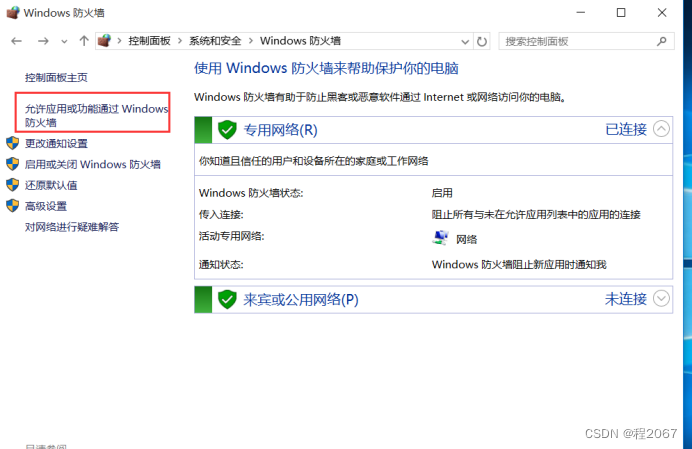Open the address bar history dropdown
This screenshot has height=449, width=692.
pyautogui.click(x=465, y=42)
